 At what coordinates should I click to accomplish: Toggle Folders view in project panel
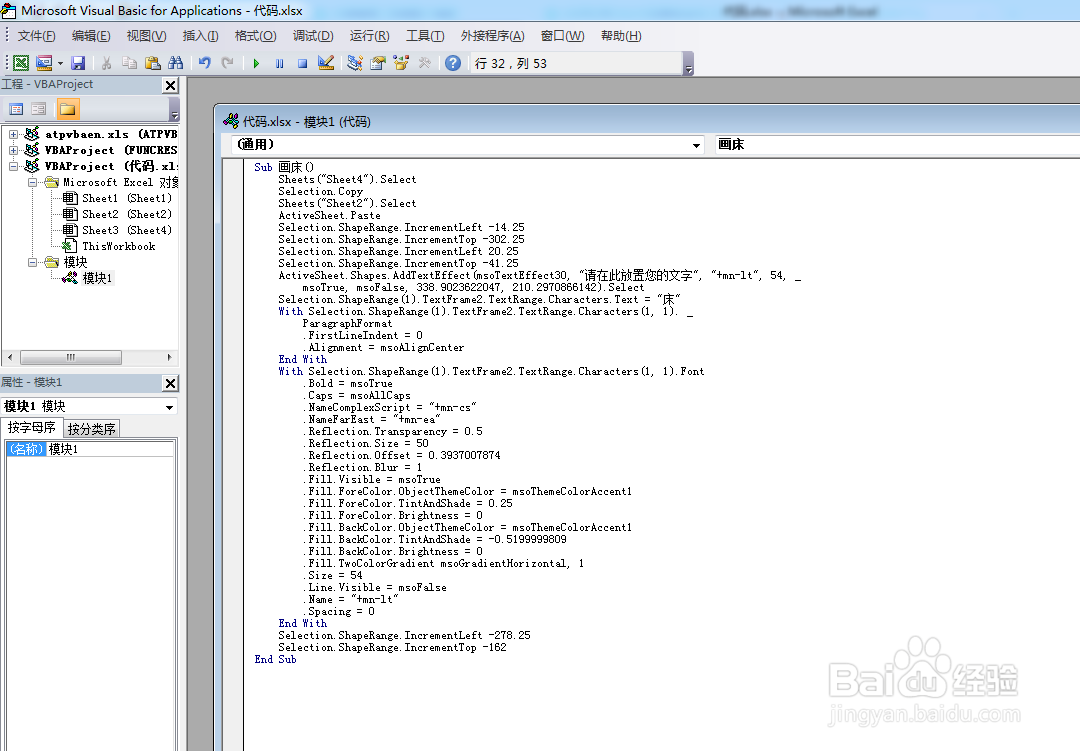click(x=68, y=109)
